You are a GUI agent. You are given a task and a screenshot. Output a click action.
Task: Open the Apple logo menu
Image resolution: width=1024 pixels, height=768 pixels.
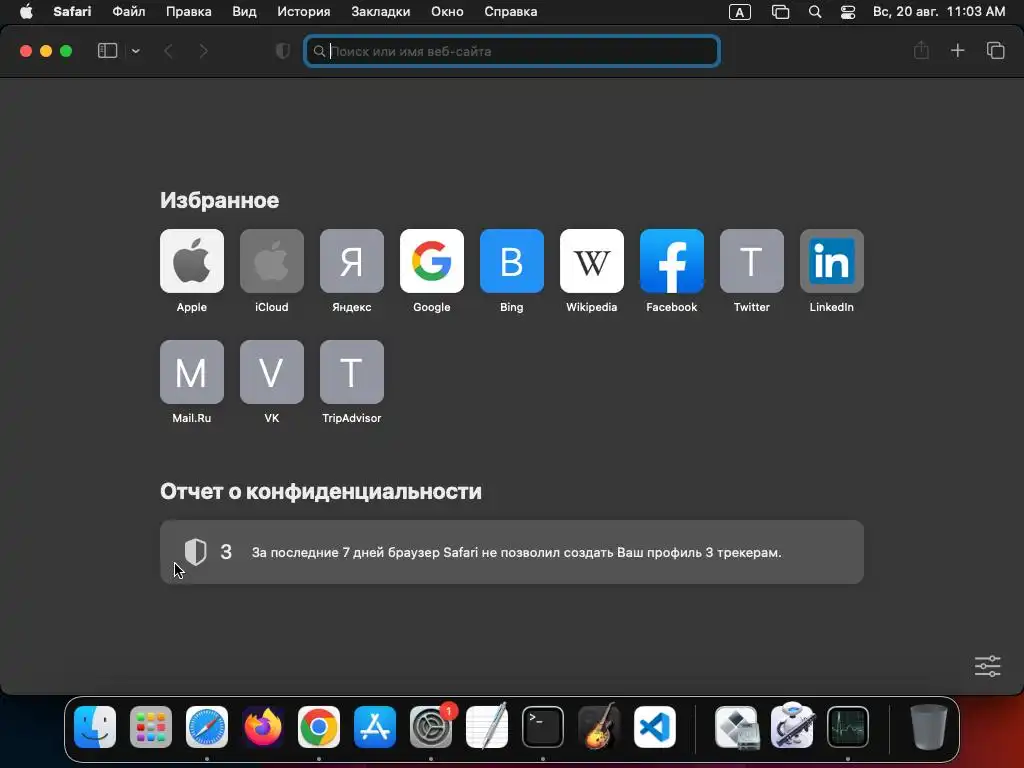26,12
